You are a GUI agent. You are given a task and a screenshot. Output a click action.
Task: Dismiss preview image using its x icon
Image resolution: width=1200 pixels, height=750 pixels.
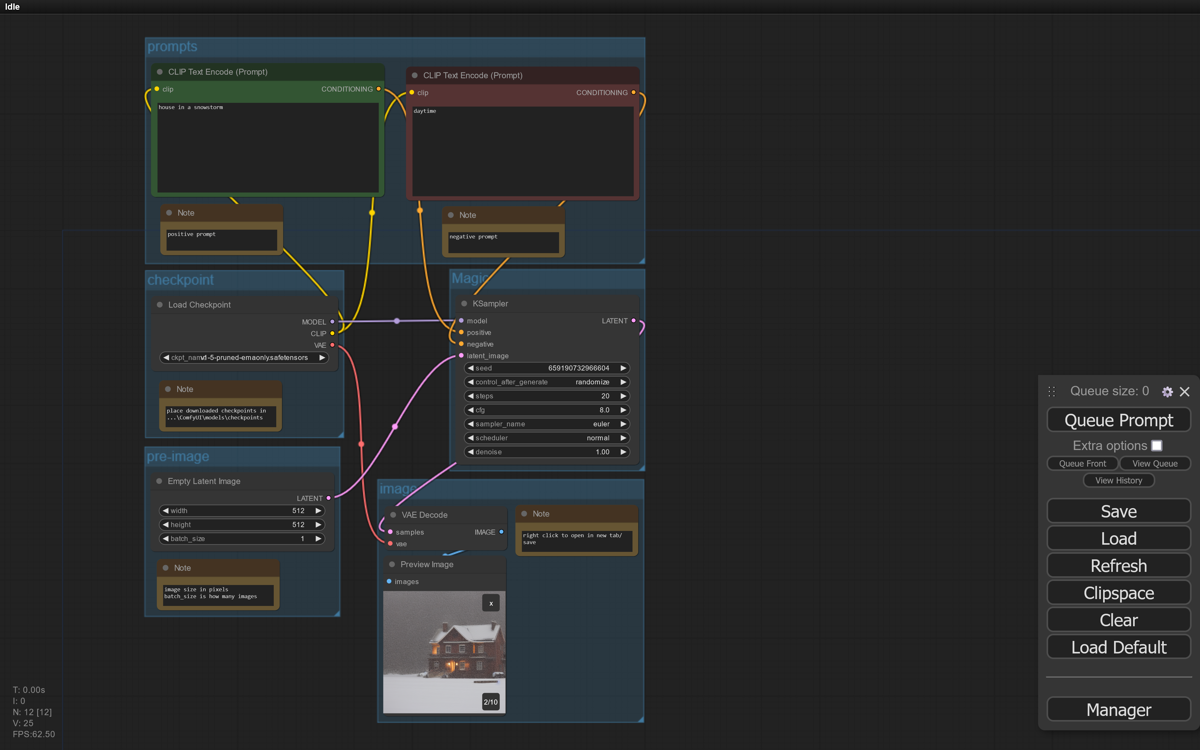tap(490, 603)
